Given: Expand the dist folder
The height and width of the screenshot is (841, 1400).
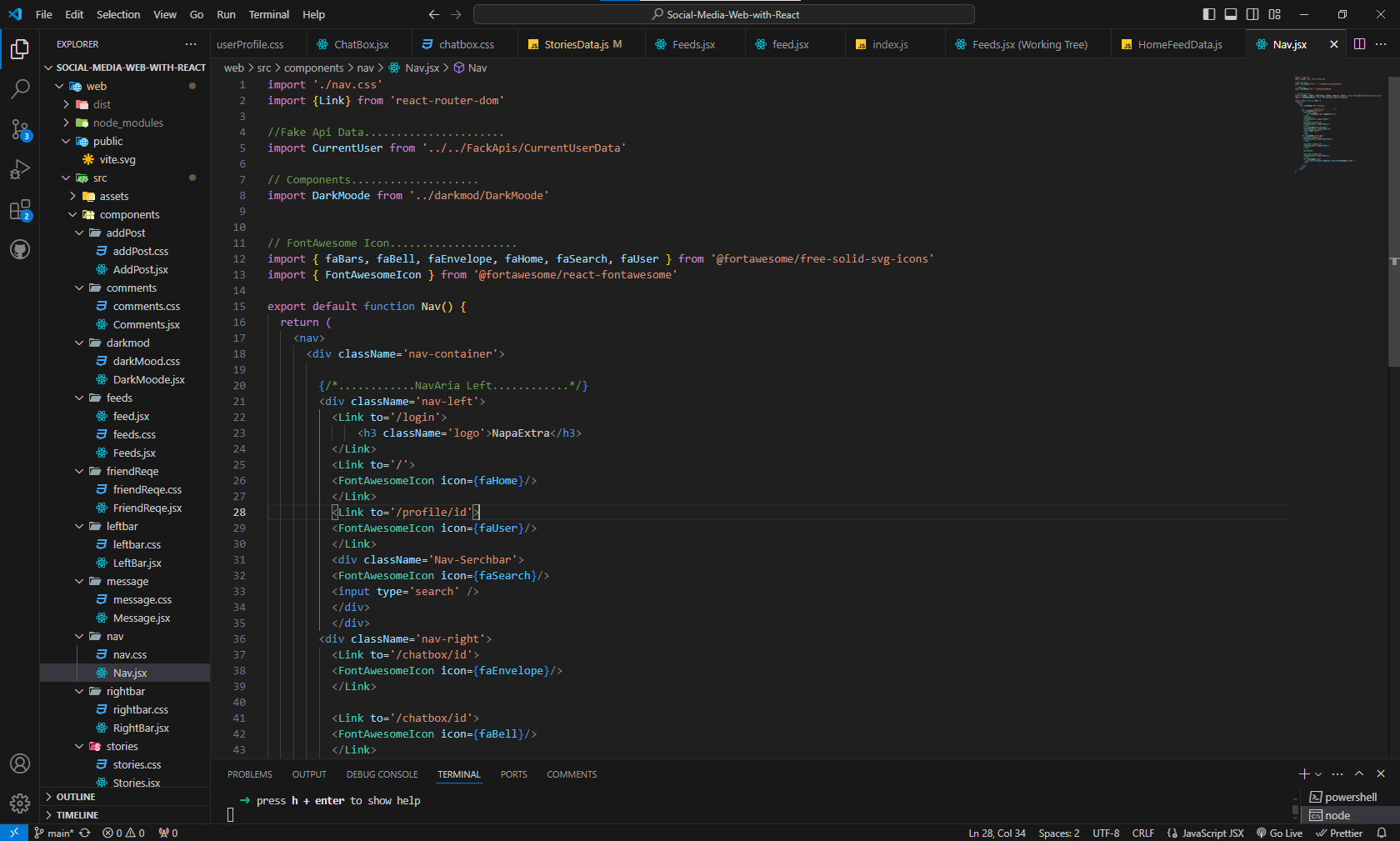Looking at the screenshot, I should [x=125, y=104].
